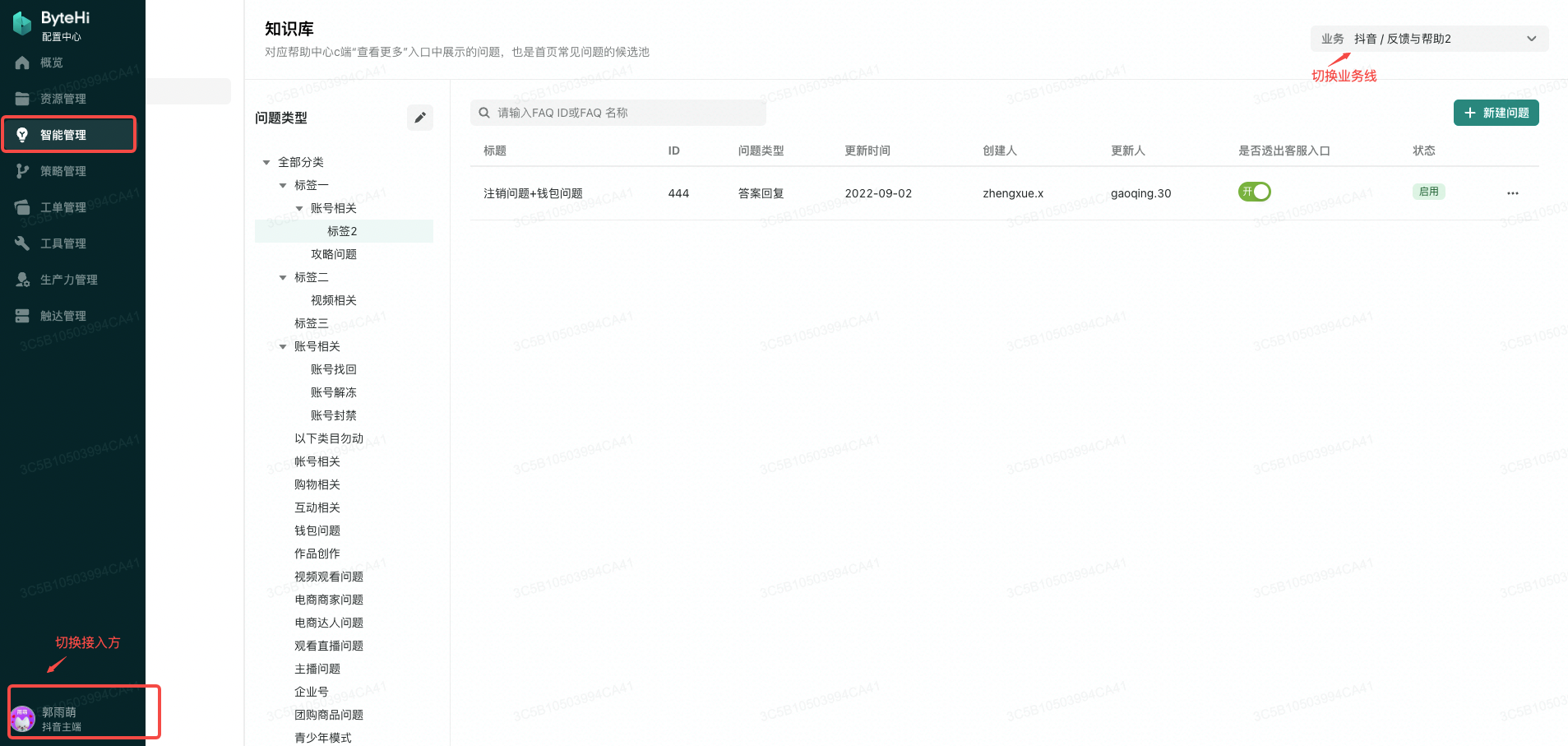Click the 启用 status tag
Image resolution: width=1568 pixels, height=746 pixels.
1428,191
